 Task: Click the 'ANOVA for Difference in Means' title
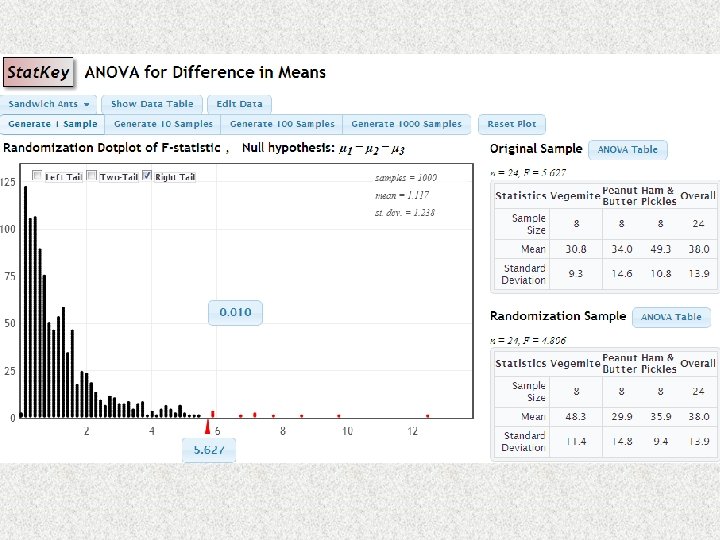coord(205,73)
